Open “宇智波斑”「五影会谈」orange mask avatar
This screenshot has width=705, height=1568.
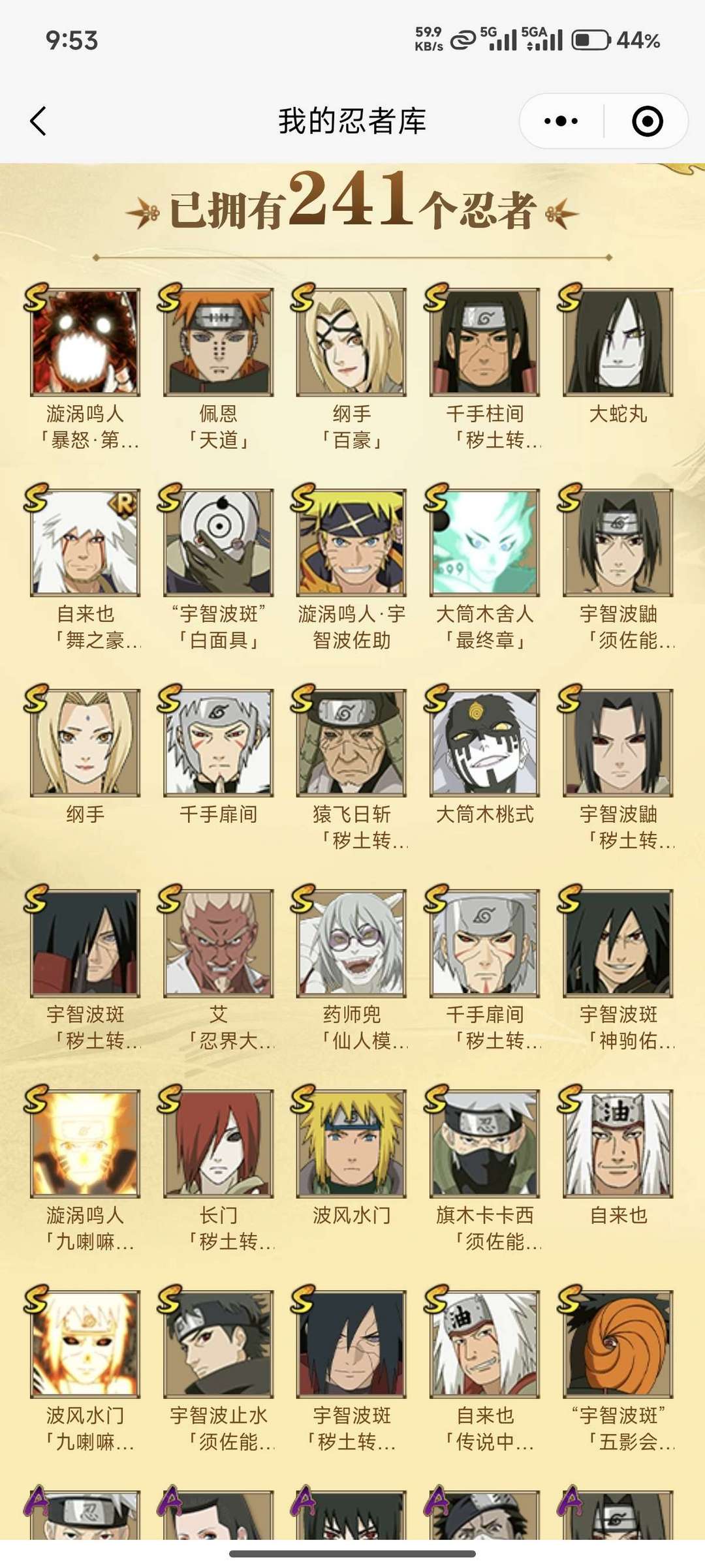pyautogui.click(x=618, y=1343)
